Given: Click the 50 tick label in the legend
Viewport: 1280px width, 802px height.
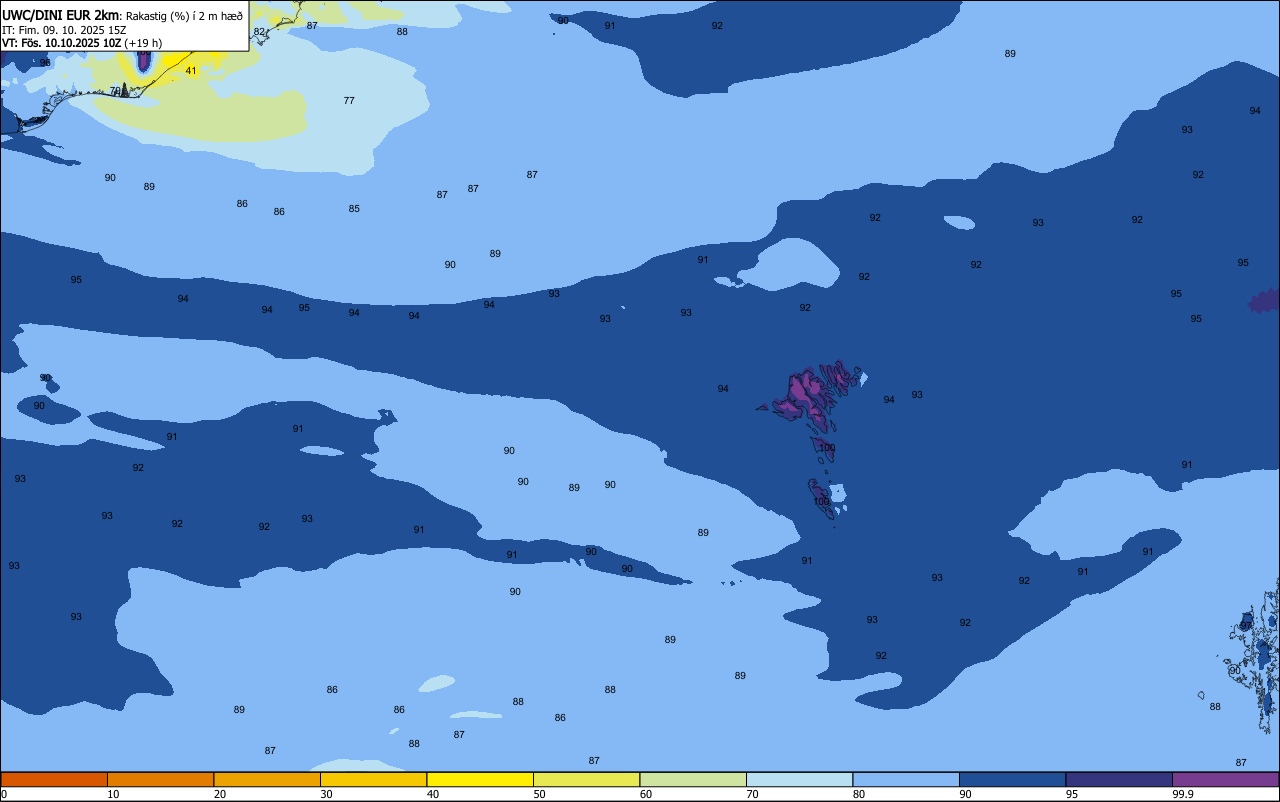Looking at the screenshot, I should pos(539,794).
